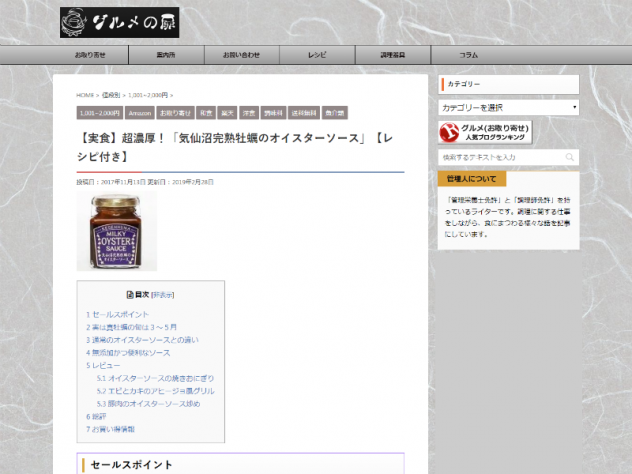This screenshot has height=474, width=632.
Task: Click the 【実食】超濃厚！ article title
Action: pos(235,147)
